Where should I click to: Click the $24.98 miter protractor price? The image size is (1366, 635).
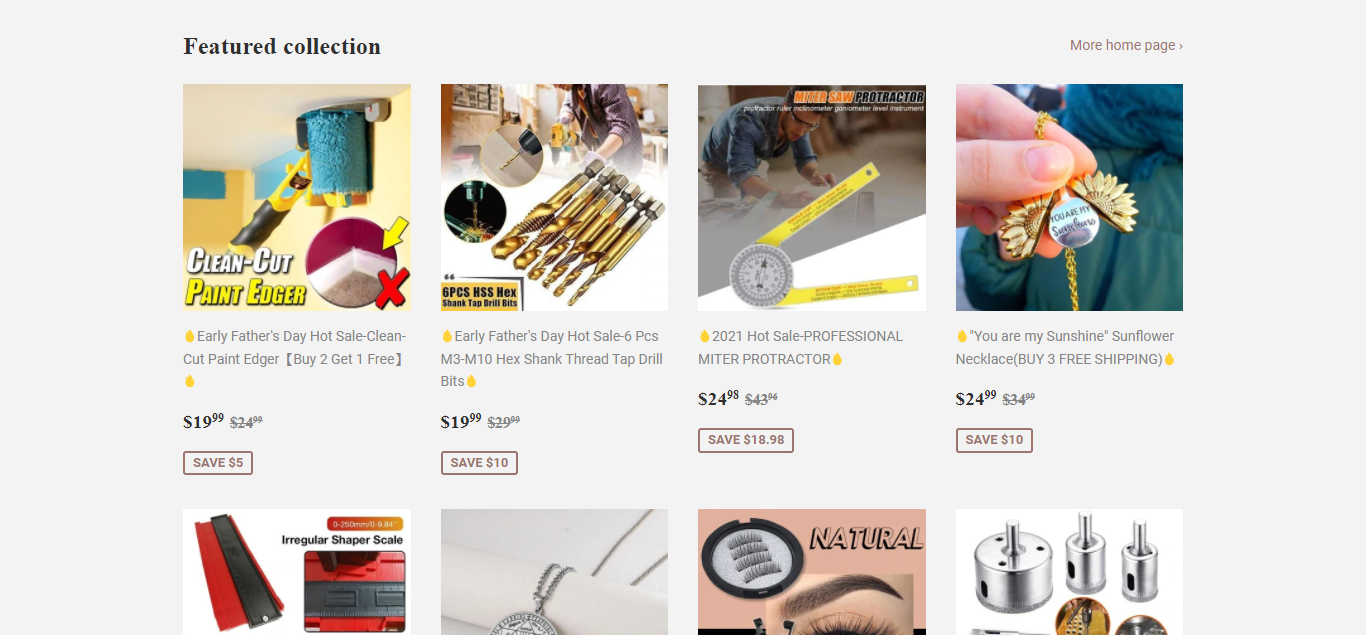point(718,398)
